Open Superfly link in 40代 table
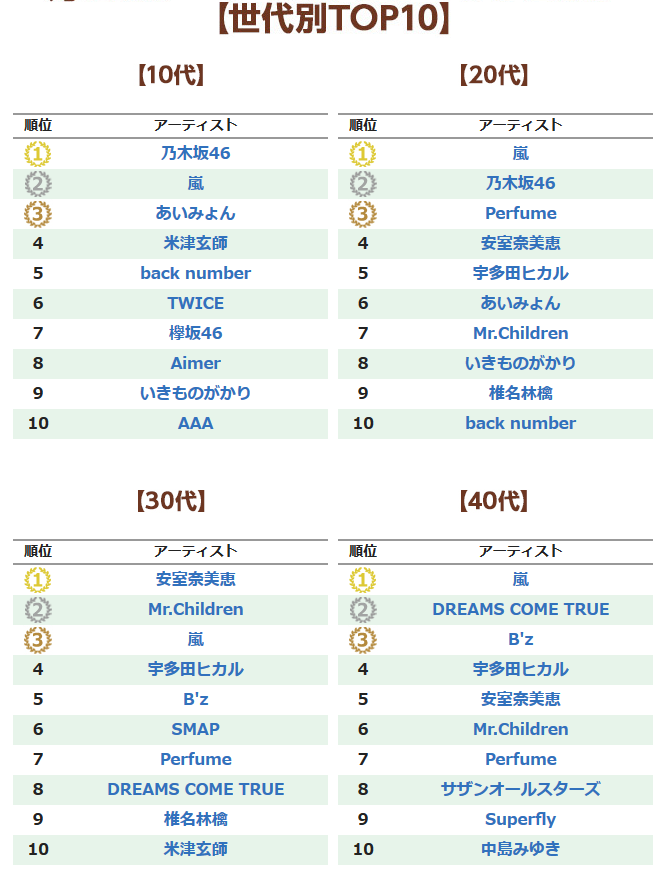666x878 pixels. [520, 819]
